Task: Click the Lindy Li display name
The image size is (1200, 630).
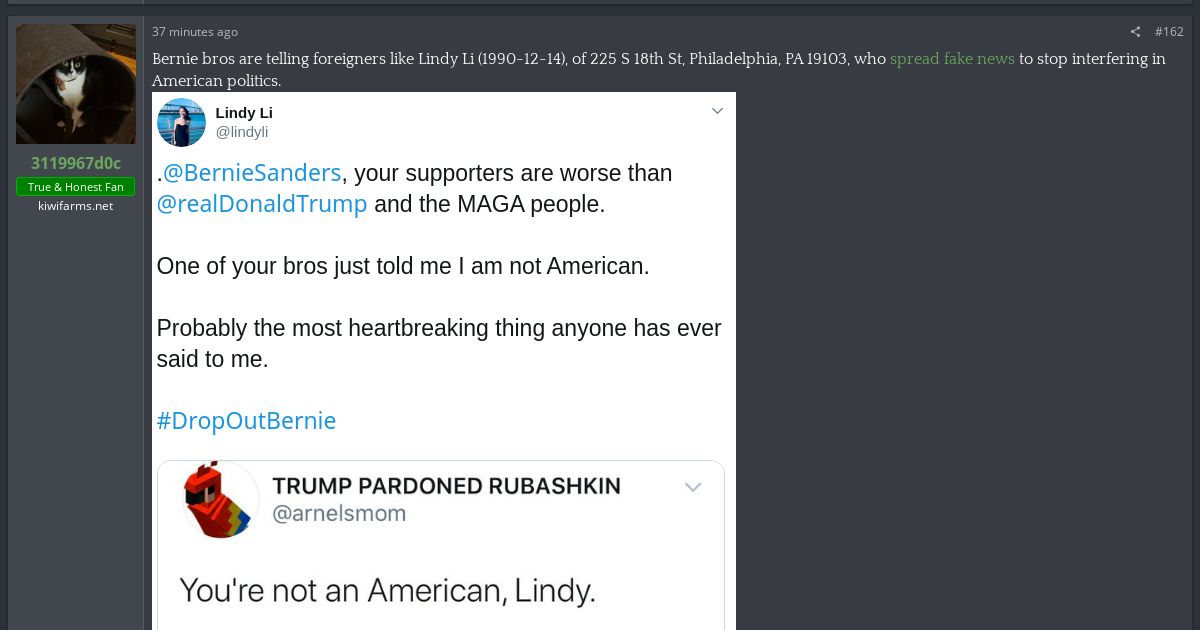Action: (244, 112)
